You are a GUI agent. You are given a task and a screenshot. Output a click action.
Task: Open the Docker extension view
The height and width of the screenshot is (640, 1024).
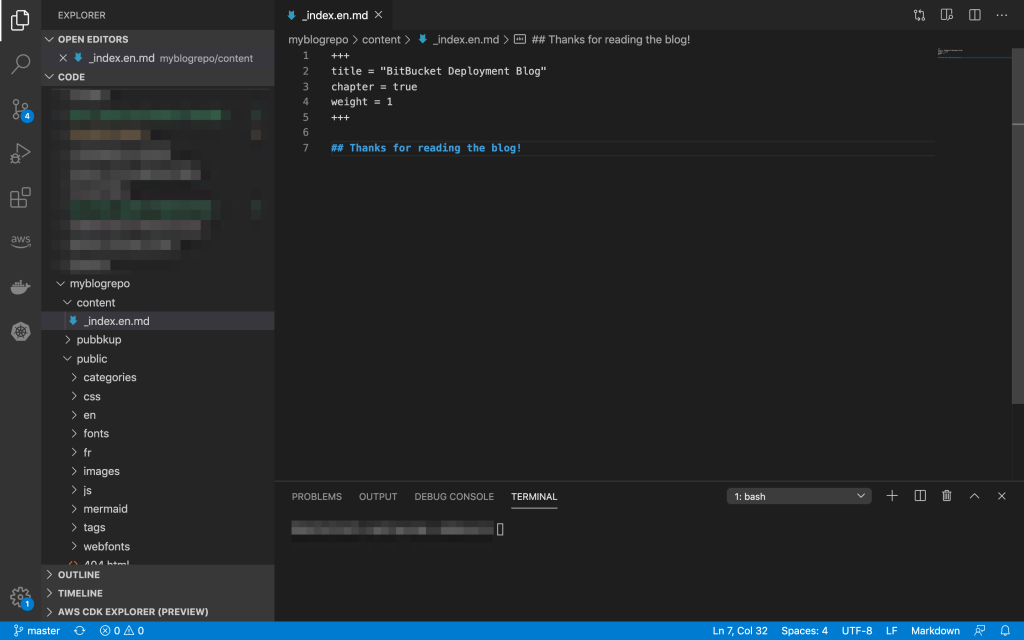click(x=21, y=286)
